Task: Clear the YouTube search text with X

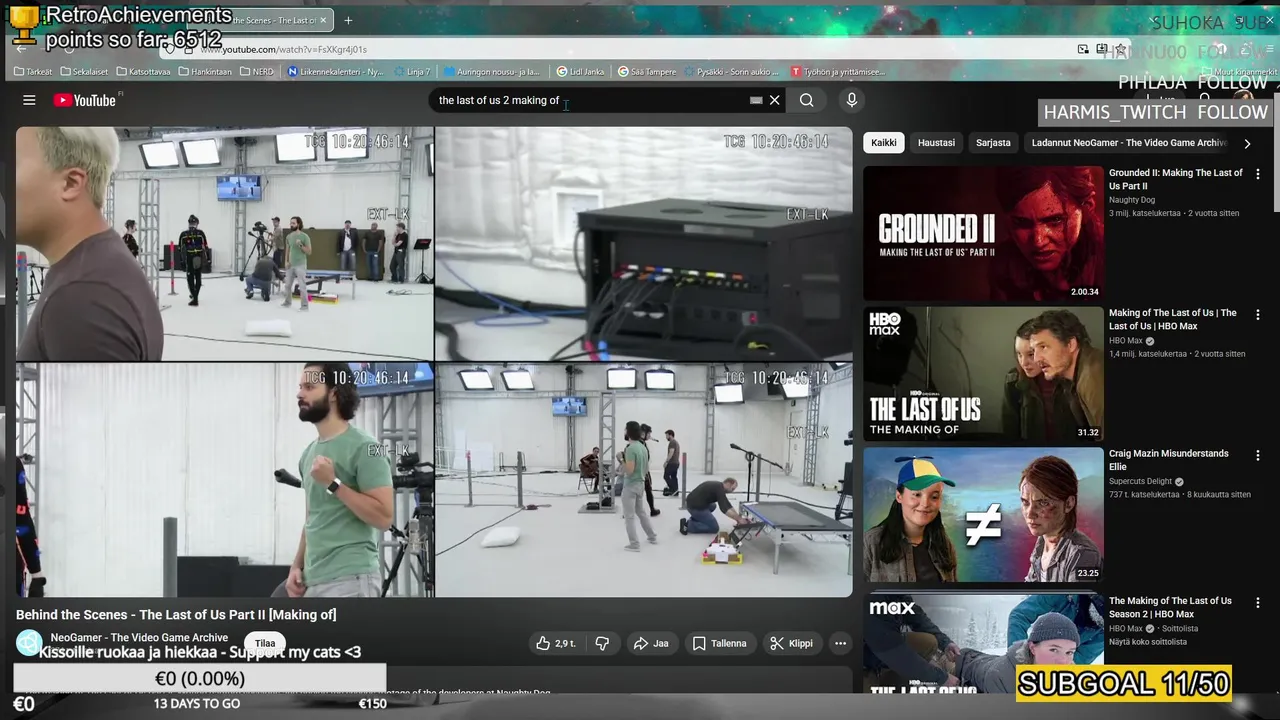Action: pyautogui.click(x=774, y=100)
